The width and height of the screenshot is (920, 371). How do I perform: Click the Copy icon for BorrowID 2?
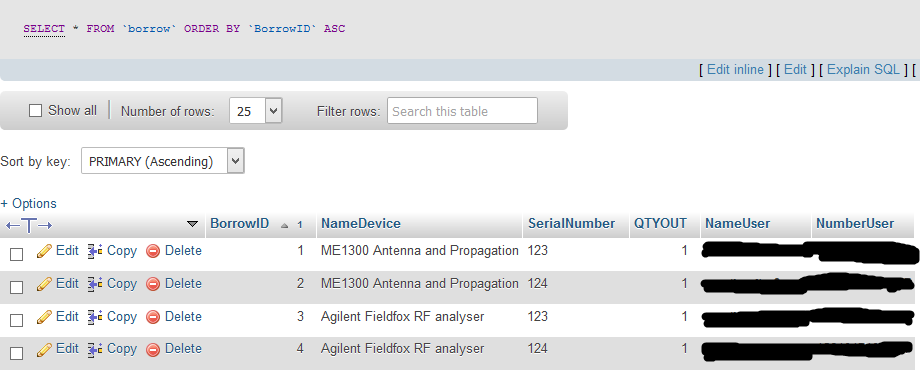[x=95, y=284]
